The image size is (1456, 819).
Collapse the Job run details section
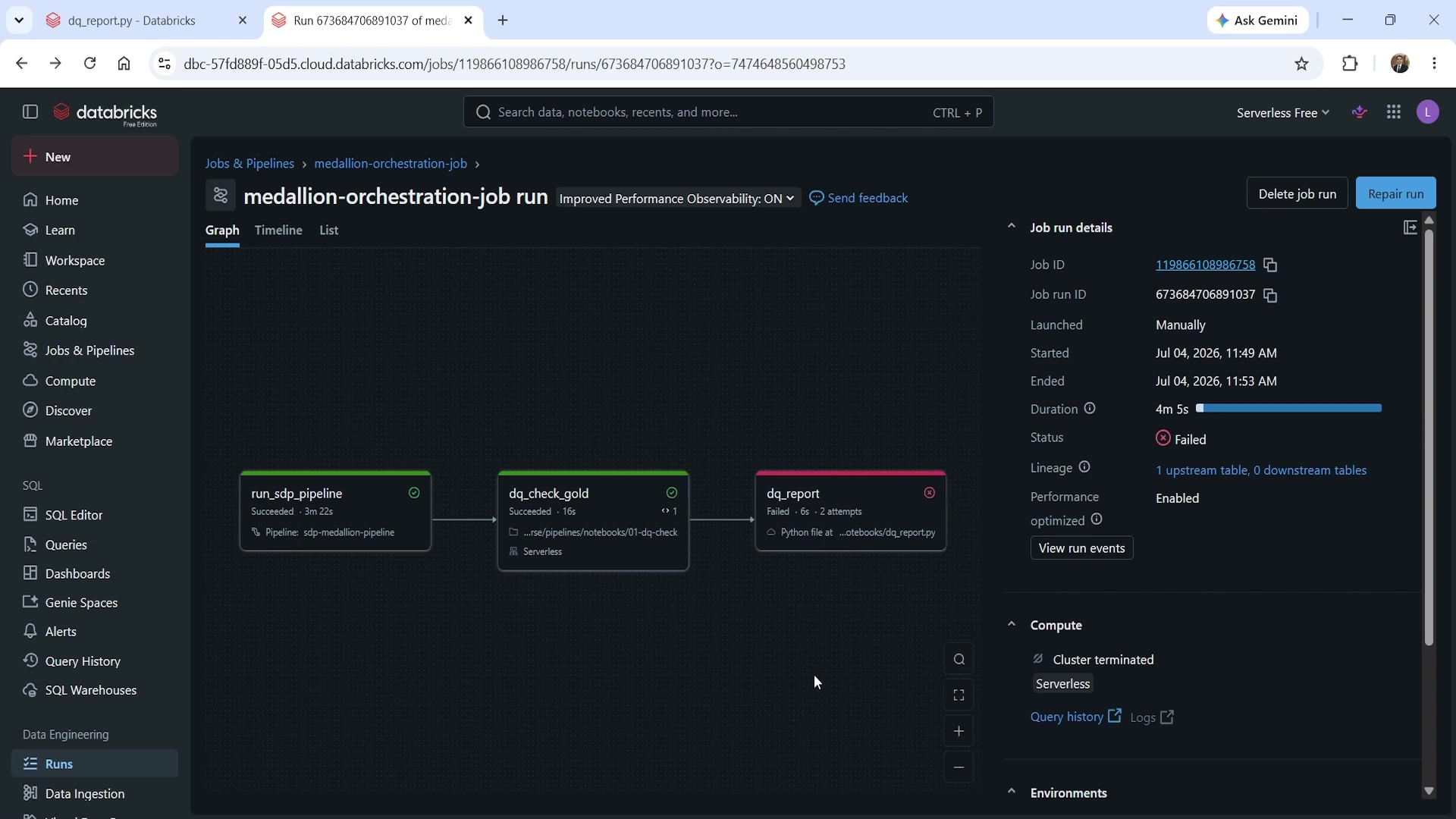1011,227
